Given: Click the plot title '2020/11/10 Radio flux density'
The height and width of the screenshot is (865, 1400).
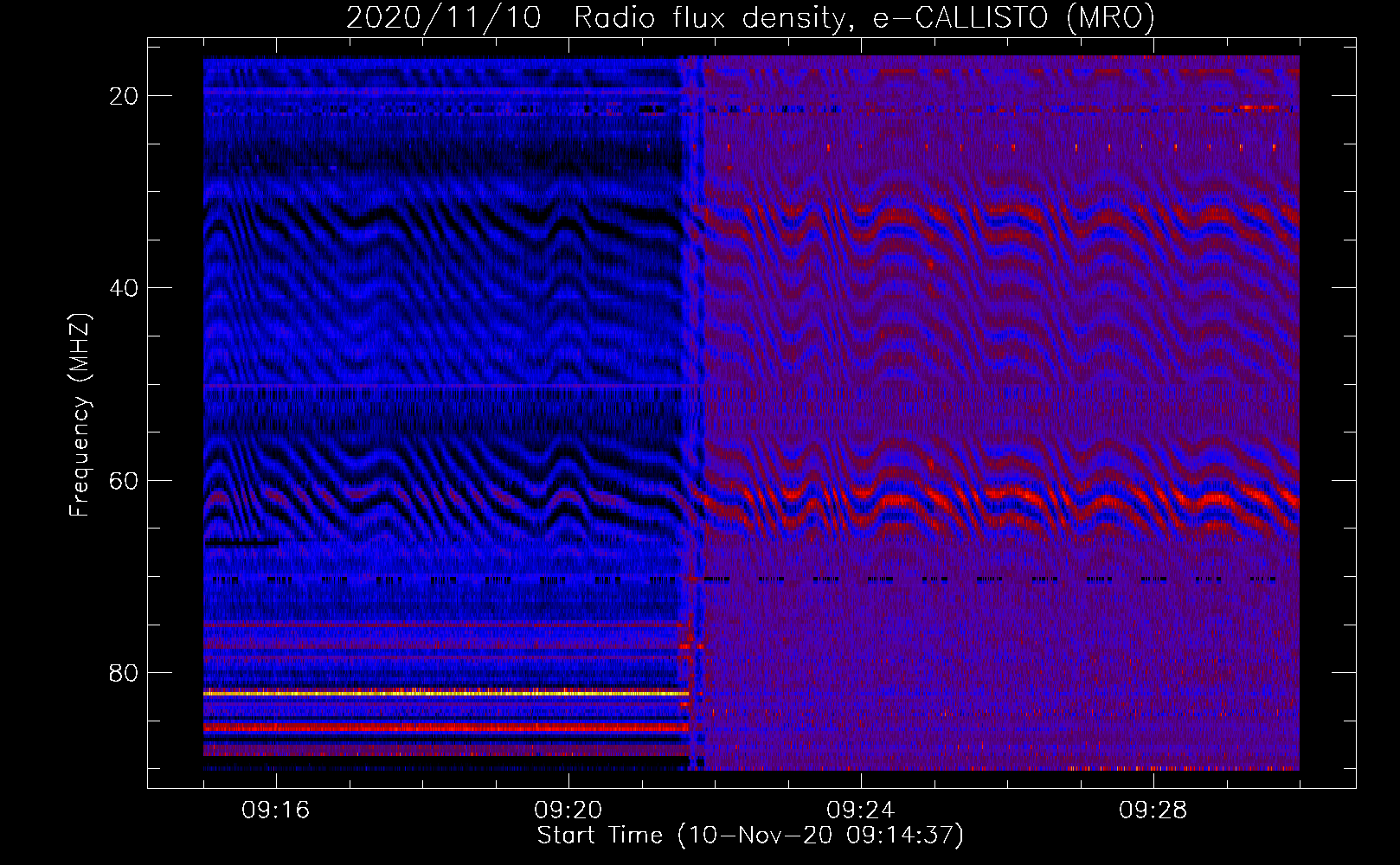Looking at the screenshot, I should coord(750,17).
